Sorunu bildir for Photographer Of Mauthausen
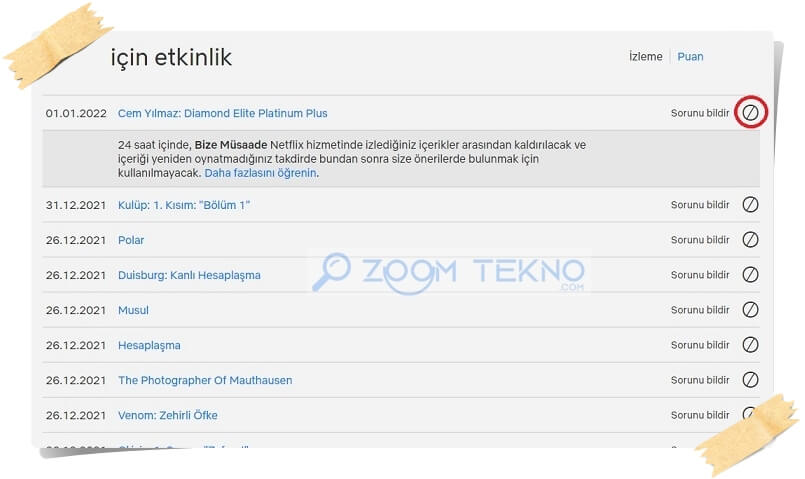 pos(700,380)
